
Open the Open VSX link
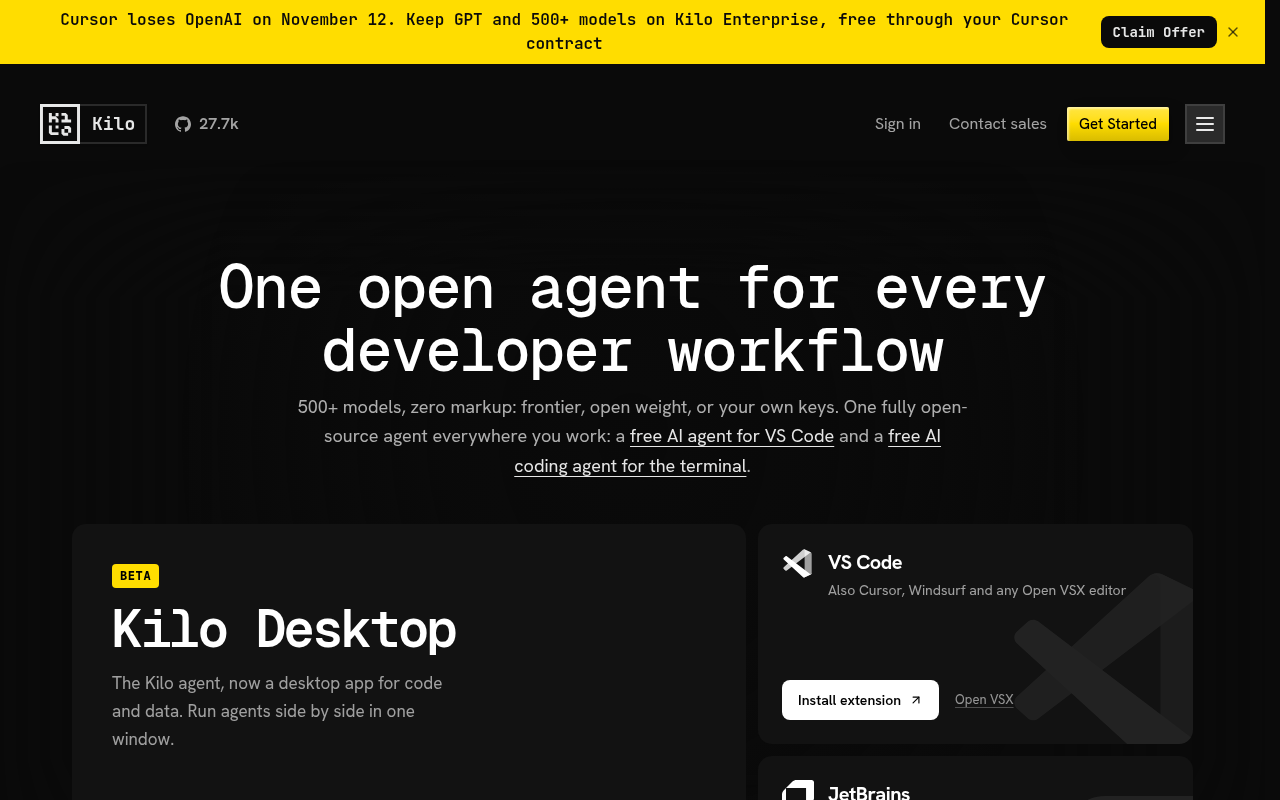coord(984,700)
